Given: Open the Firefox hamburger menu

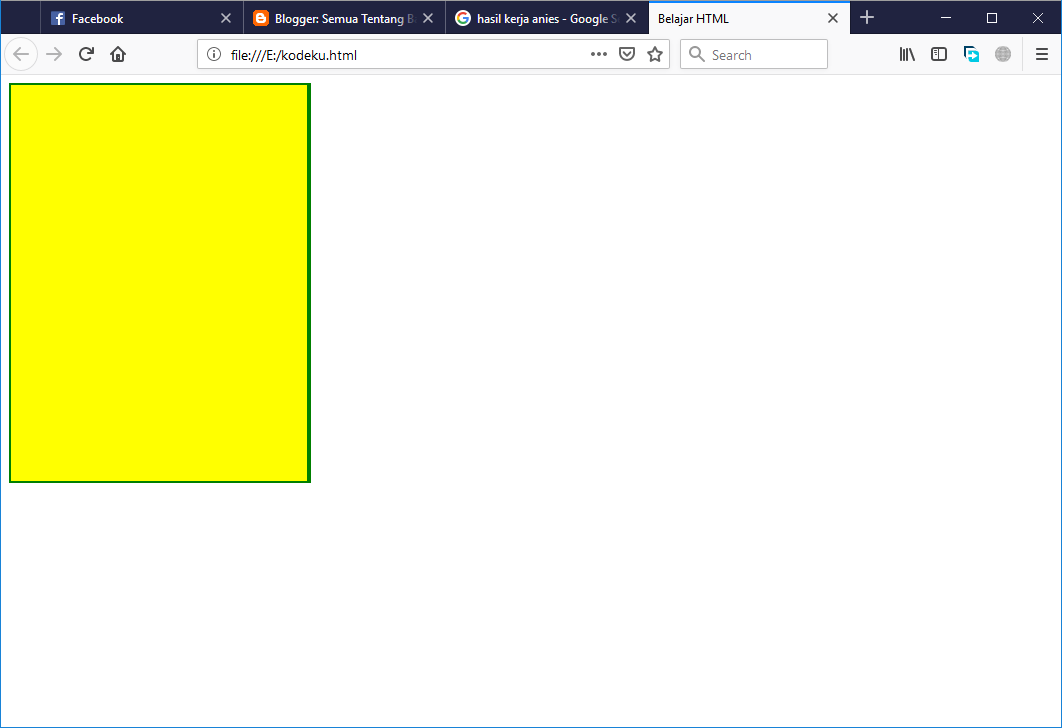Looking at the screenshot, I should pos(1041,54).
